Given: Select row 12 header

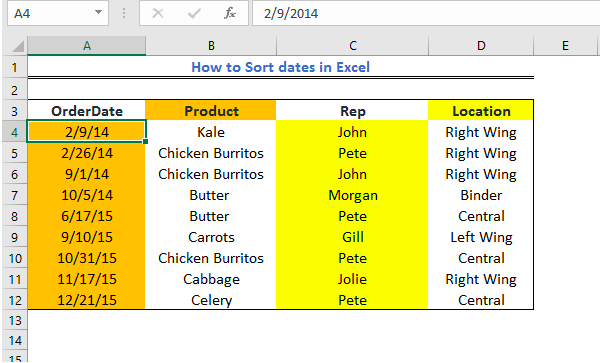Looking at the screenshot, I should coord(15,300).
